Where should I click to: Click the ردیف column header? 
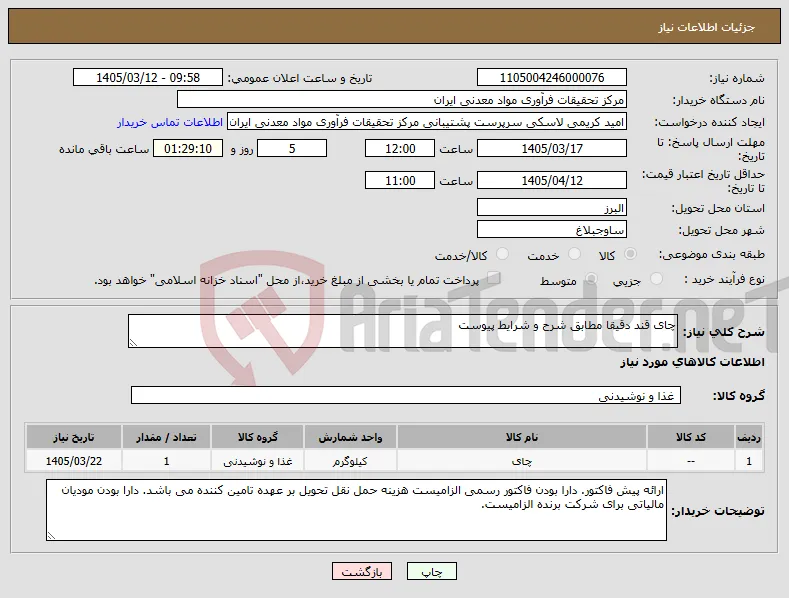point(749,437)
